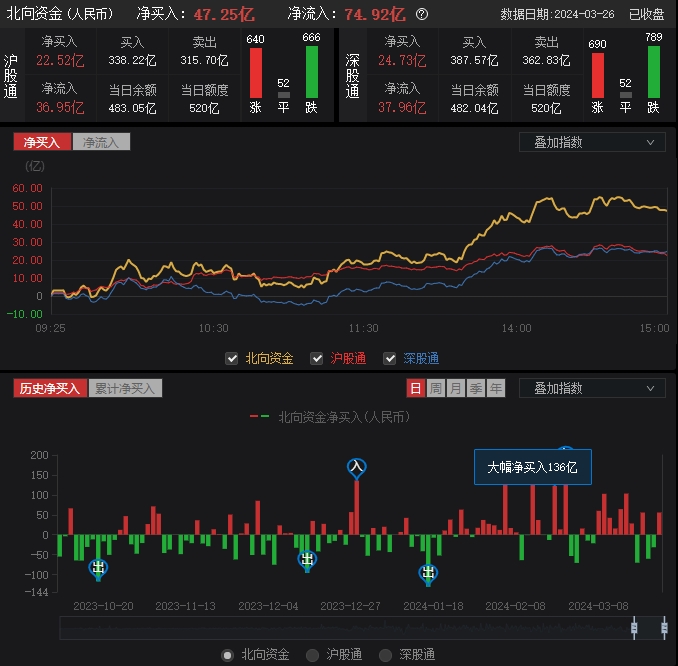Click the 沪股通 green 跌 bar showing 666

312,72
